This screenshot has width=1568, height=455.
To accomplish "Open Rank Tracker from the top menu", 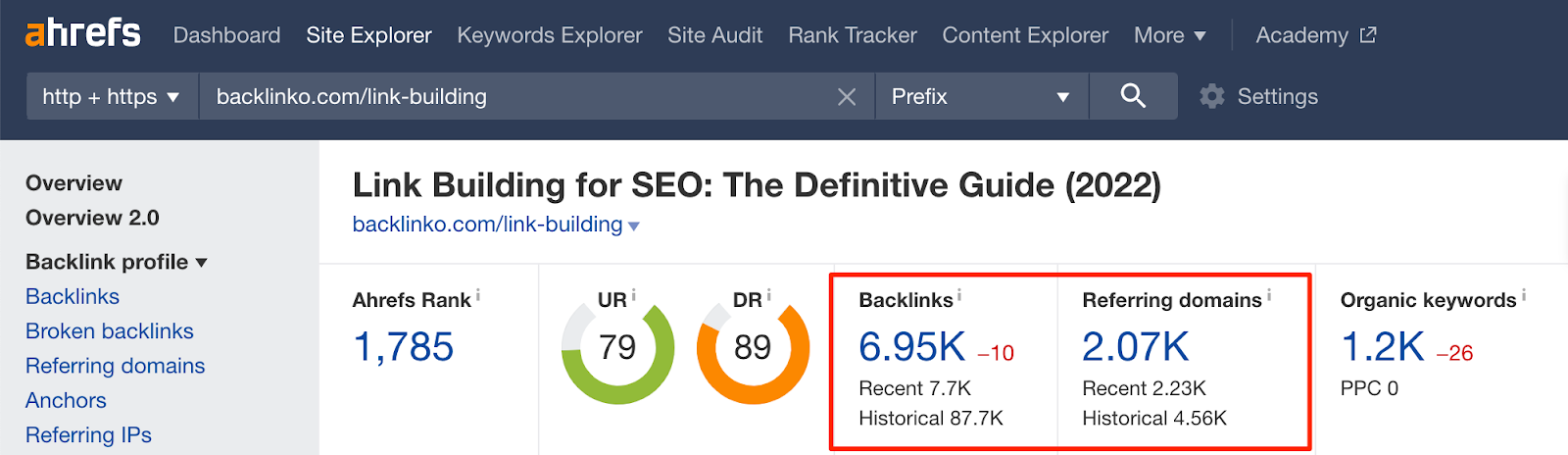I will (853, 35).
